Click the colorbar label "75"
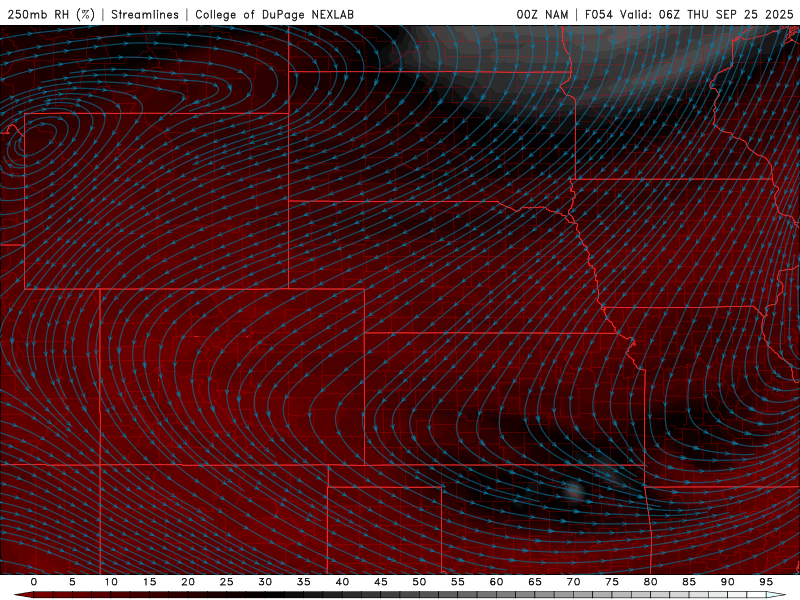This screenshot has height=600, width=800. pyautogui.click(x=612, y=582)
